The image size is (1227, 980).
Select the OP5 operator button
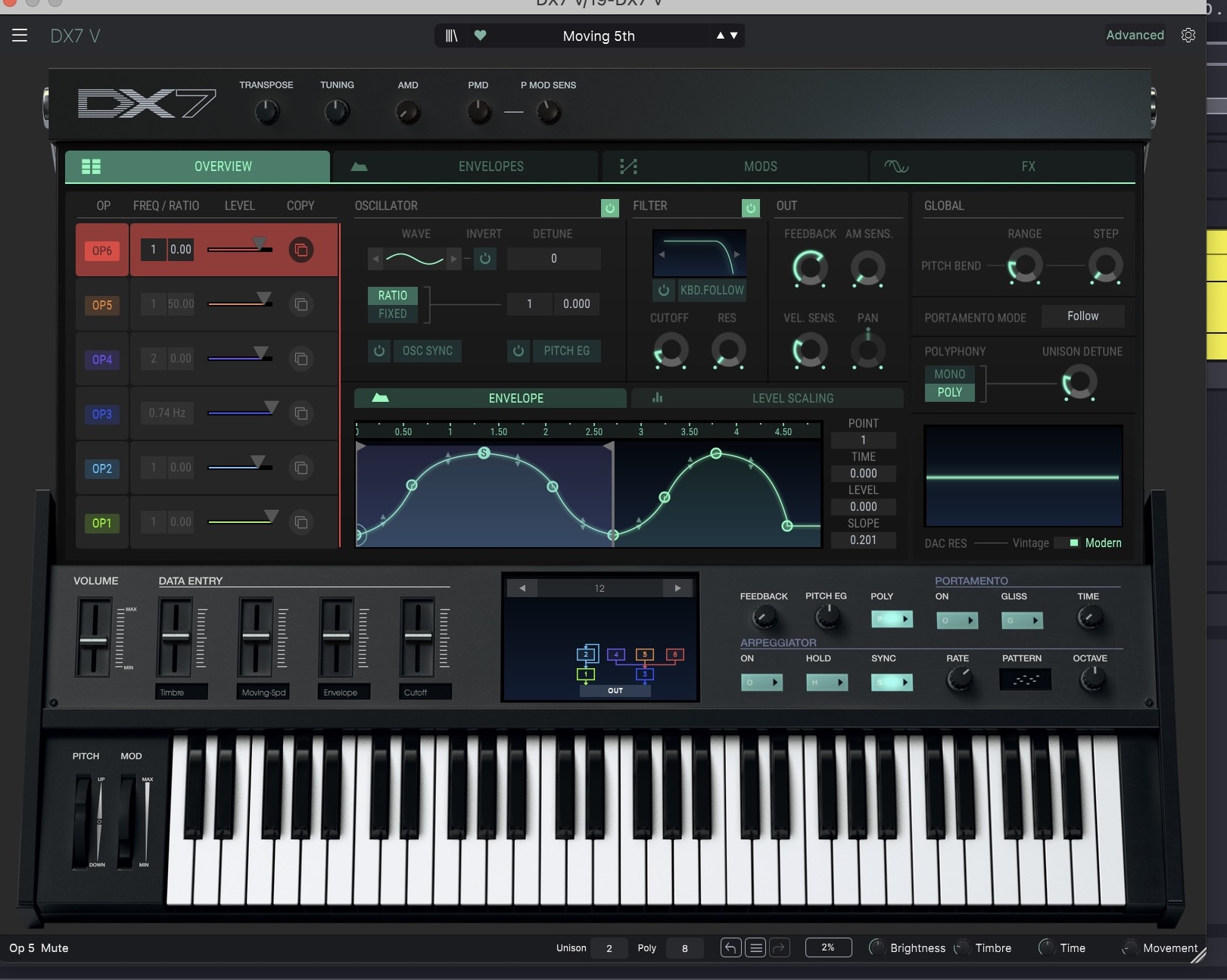(102, 305)
